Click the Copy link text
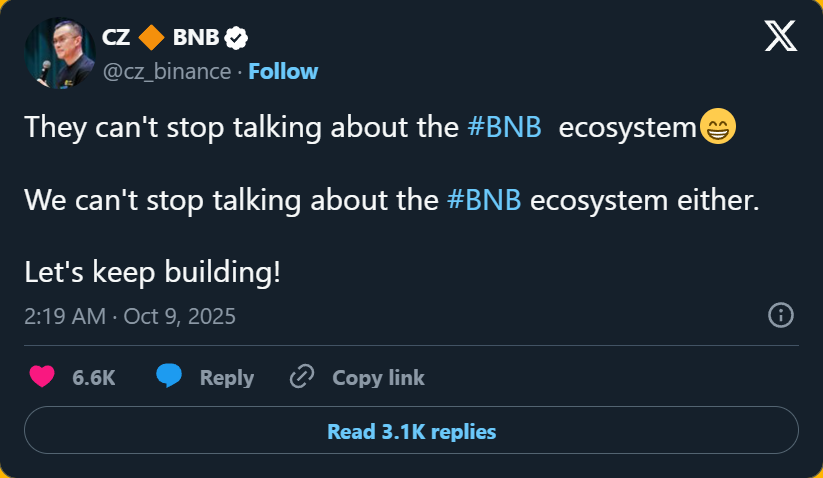Viewport: 823px width, 478px height. (x=378, y=378)
